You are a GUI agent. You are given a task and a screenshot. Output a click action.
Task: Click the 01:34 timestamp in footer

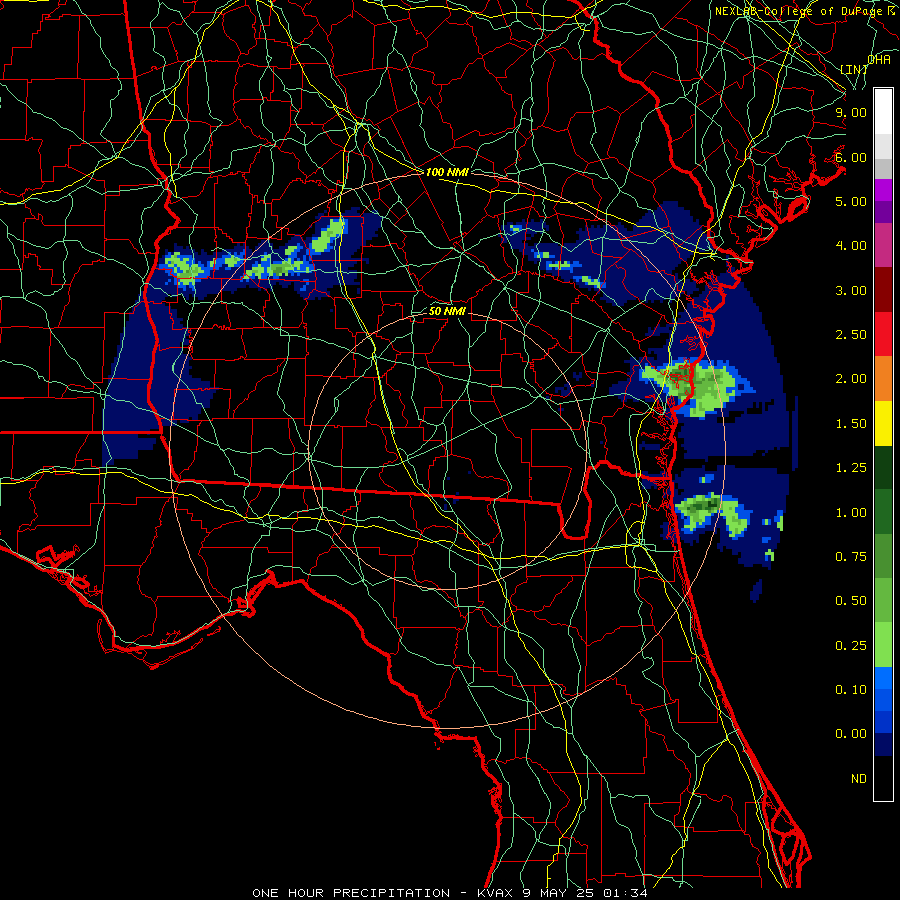click(x=624, y=893)
